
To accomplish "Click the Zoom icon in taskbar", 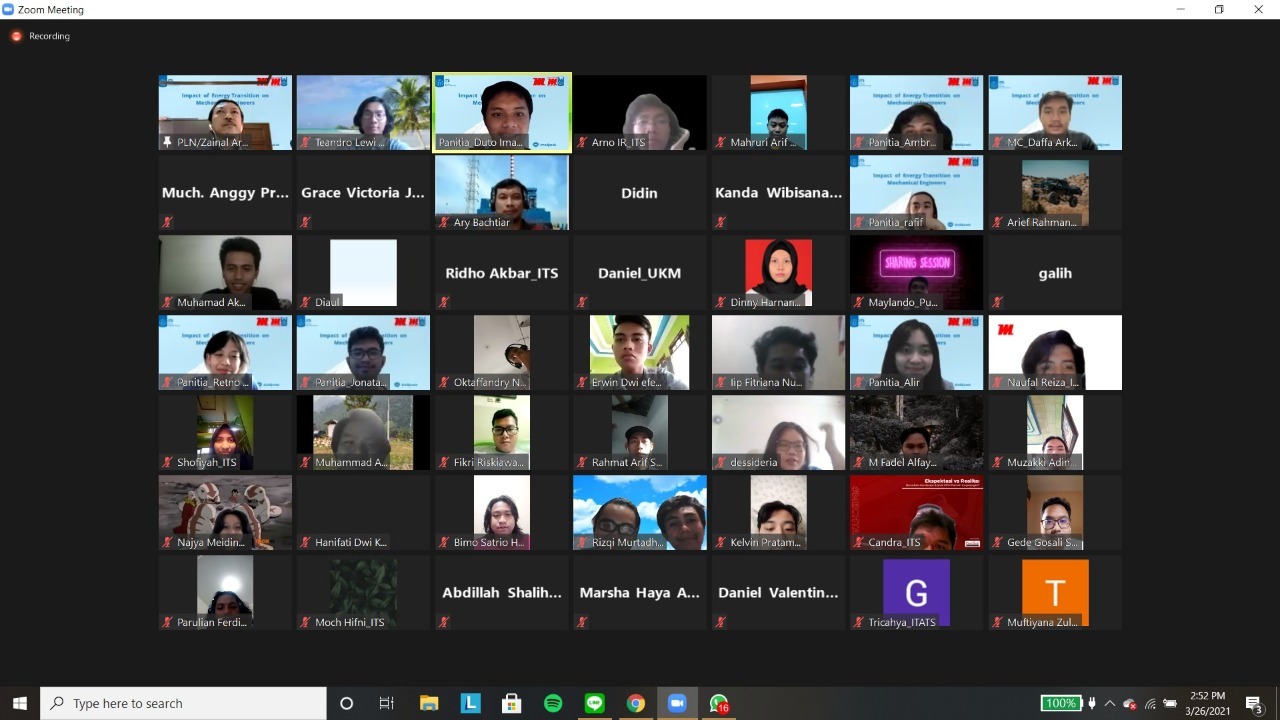I will (x=677, y=703).
